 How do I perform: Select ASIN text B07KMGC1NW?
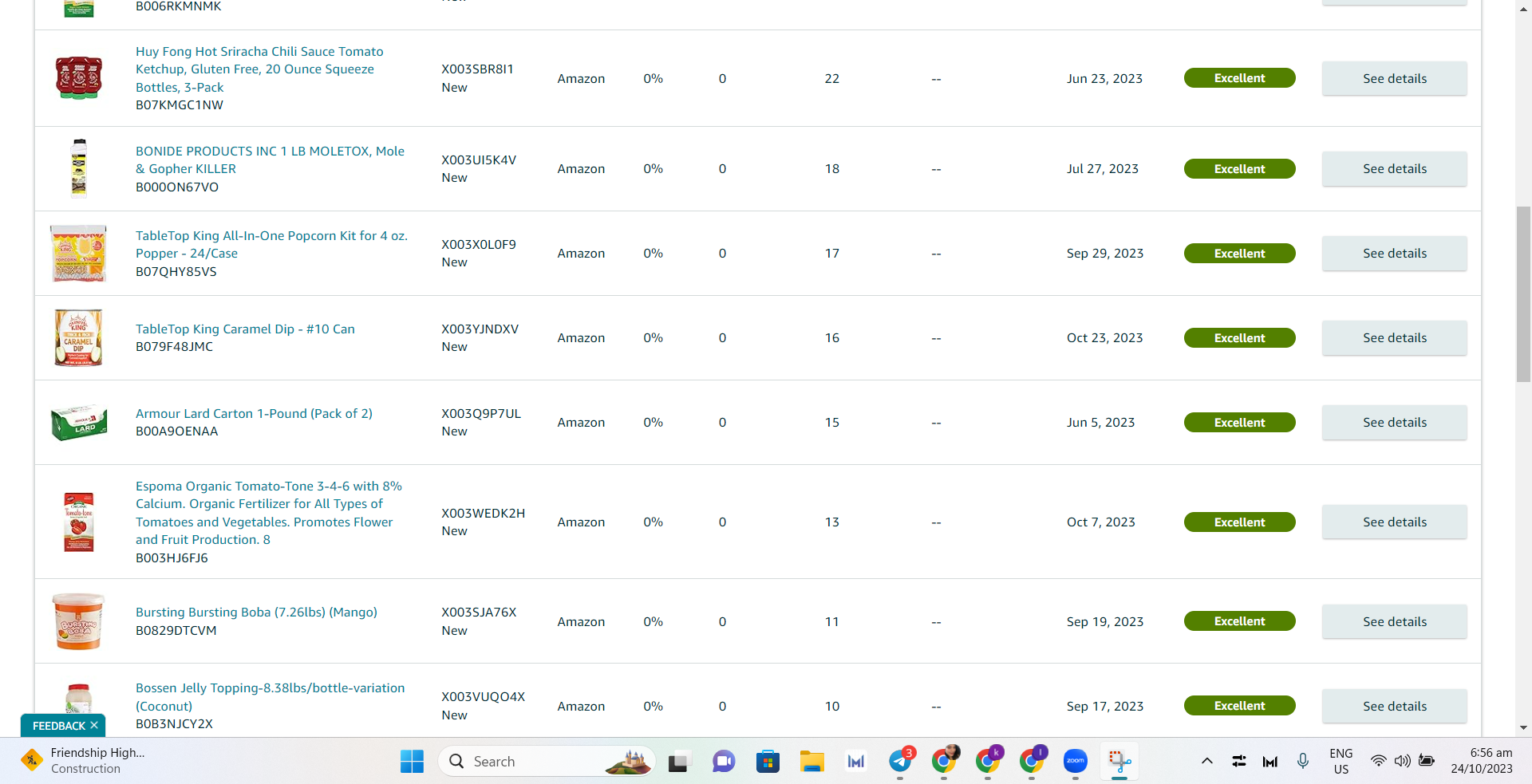pos(180,105)
